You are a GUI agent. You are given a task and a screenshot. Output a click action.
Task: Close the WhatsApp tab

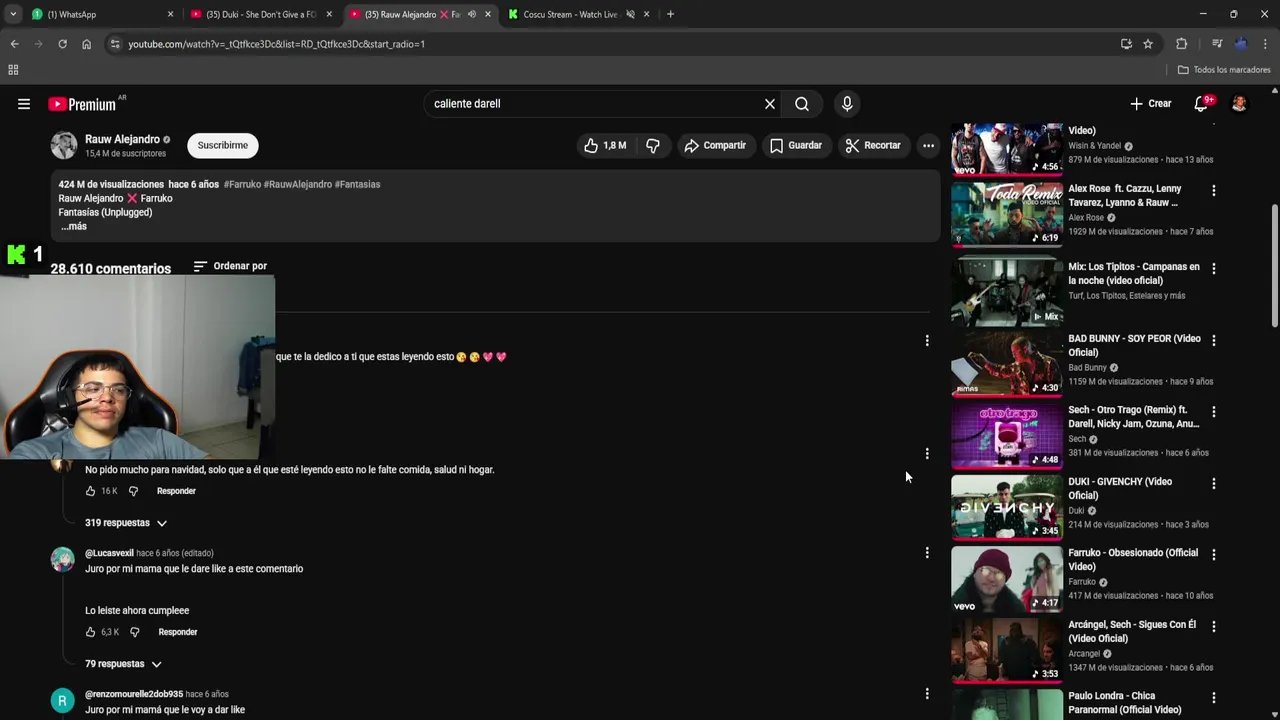click(170, 14)
